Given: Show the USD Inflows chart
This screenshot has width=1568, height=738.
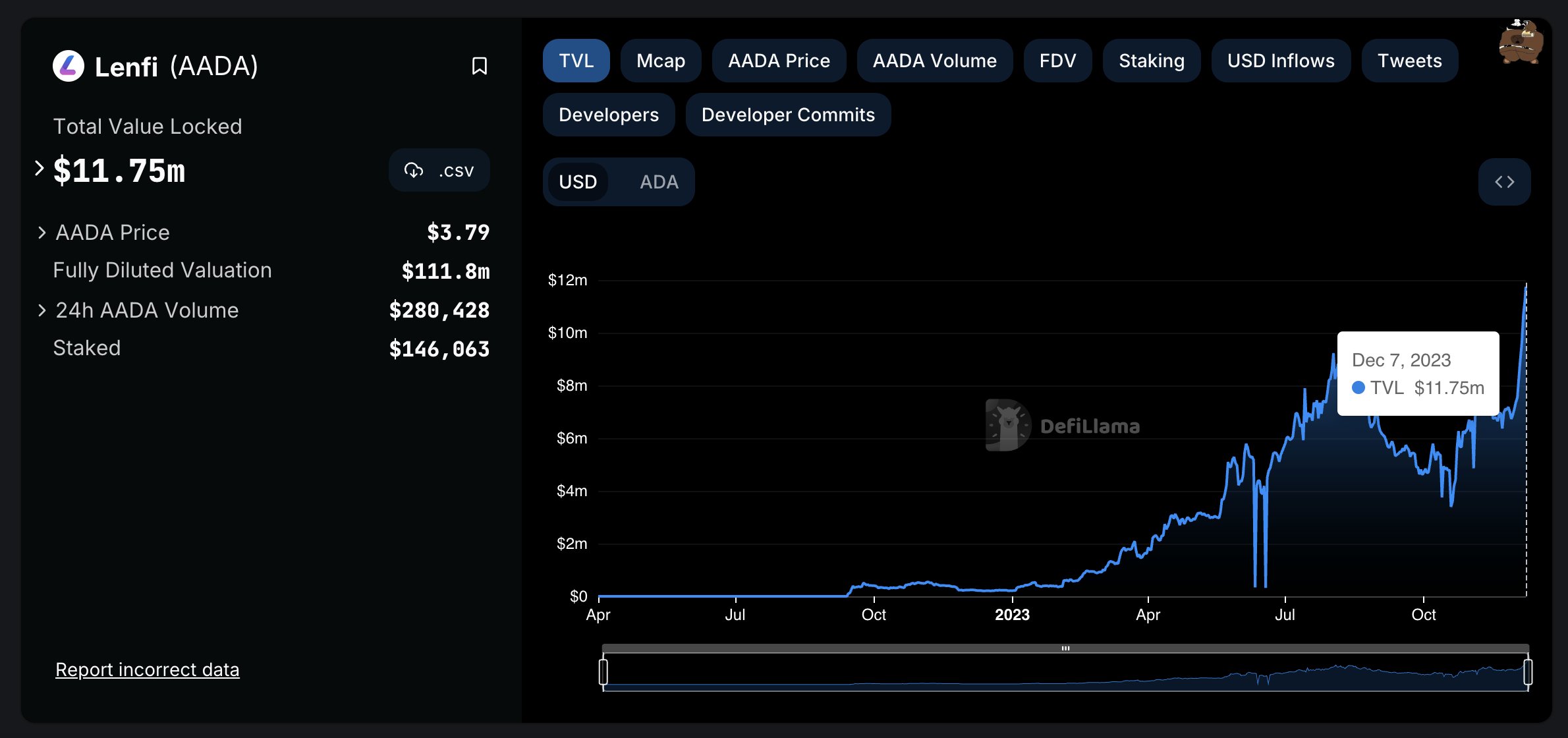Looking at the screenshot, I should [x=1281, y=61].
